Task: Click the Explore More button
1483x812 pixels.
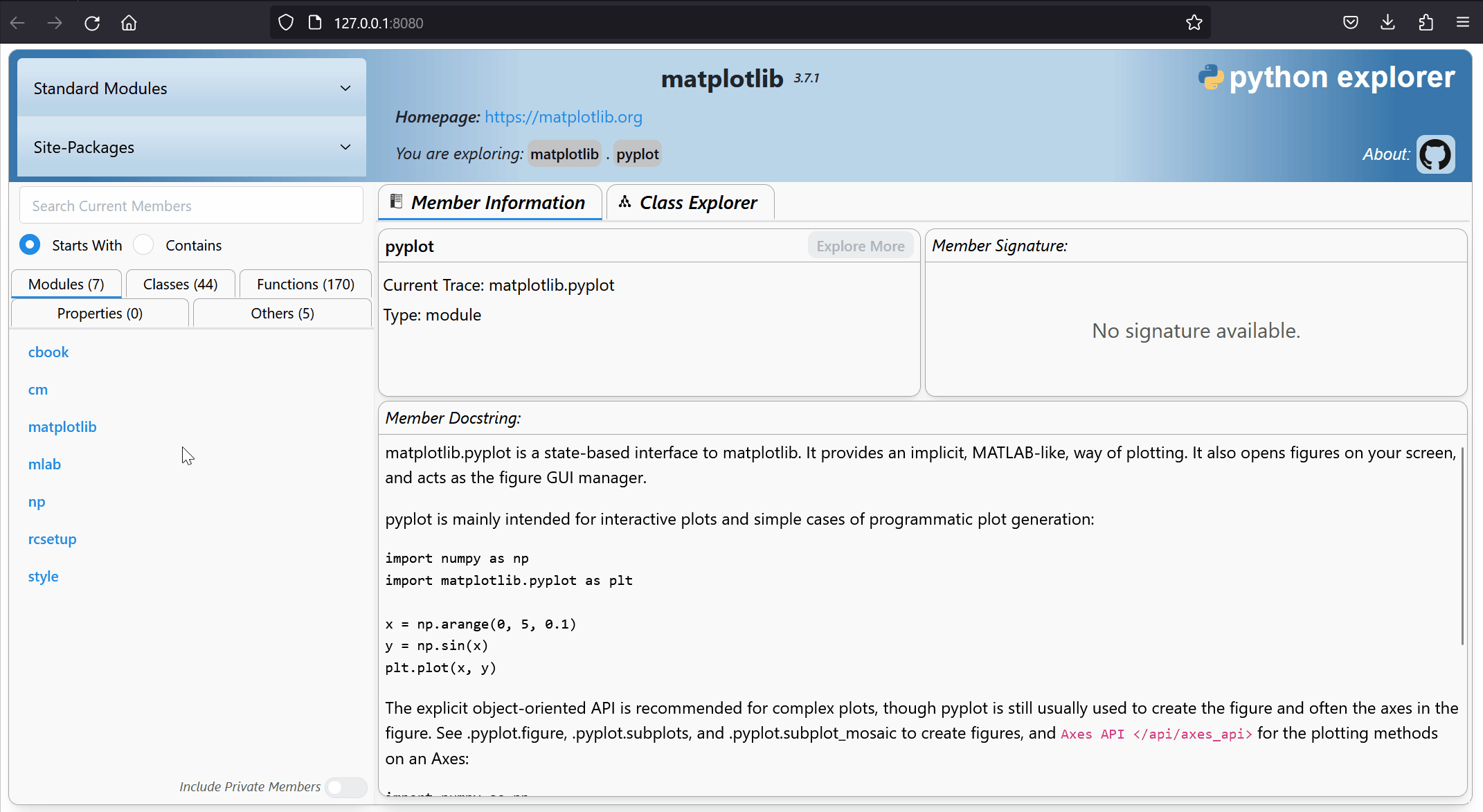Action: point(860,246)
